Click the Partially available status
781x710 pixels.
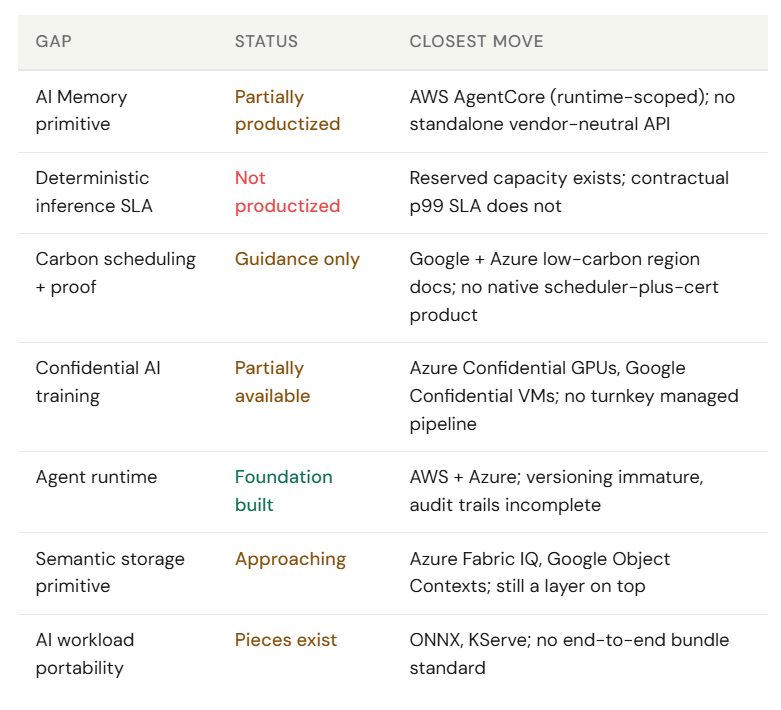click(272, 382)
